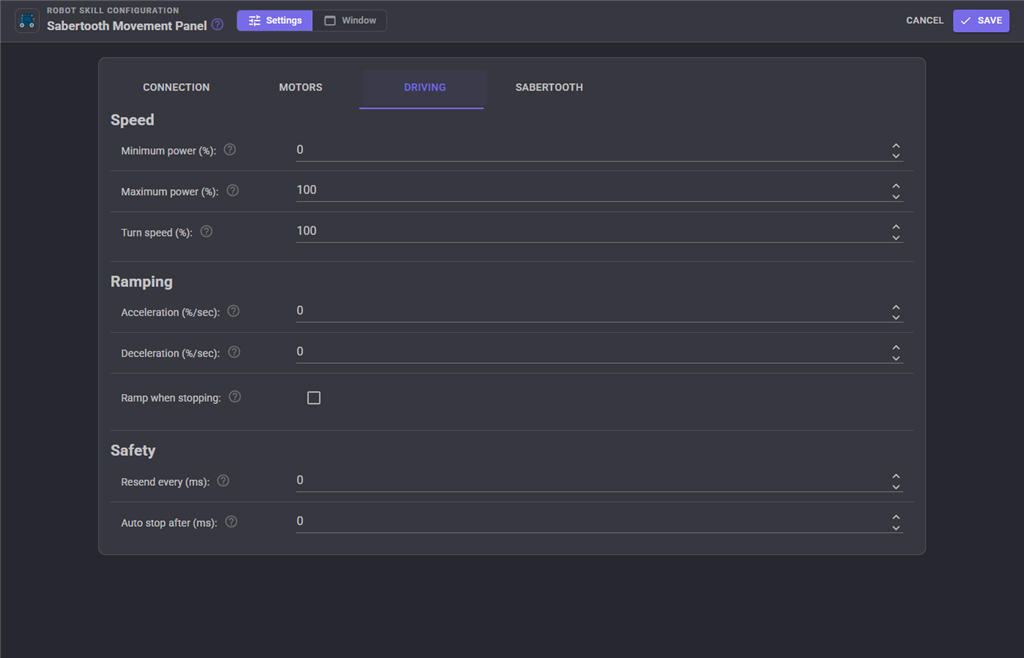Decrease Auto stop after with down arrow
This screenshot has height=658, width=1024.
point(896,527)
